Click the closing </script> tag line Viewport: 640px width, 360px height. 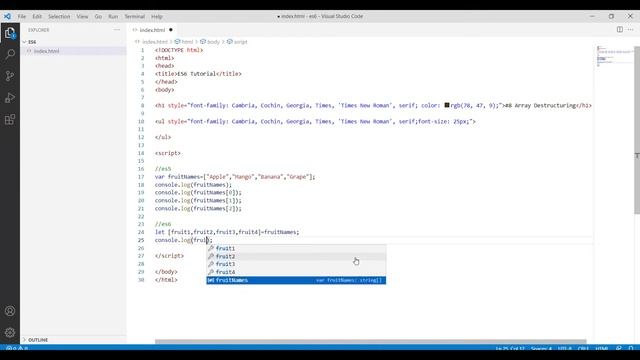coord(169,256)
